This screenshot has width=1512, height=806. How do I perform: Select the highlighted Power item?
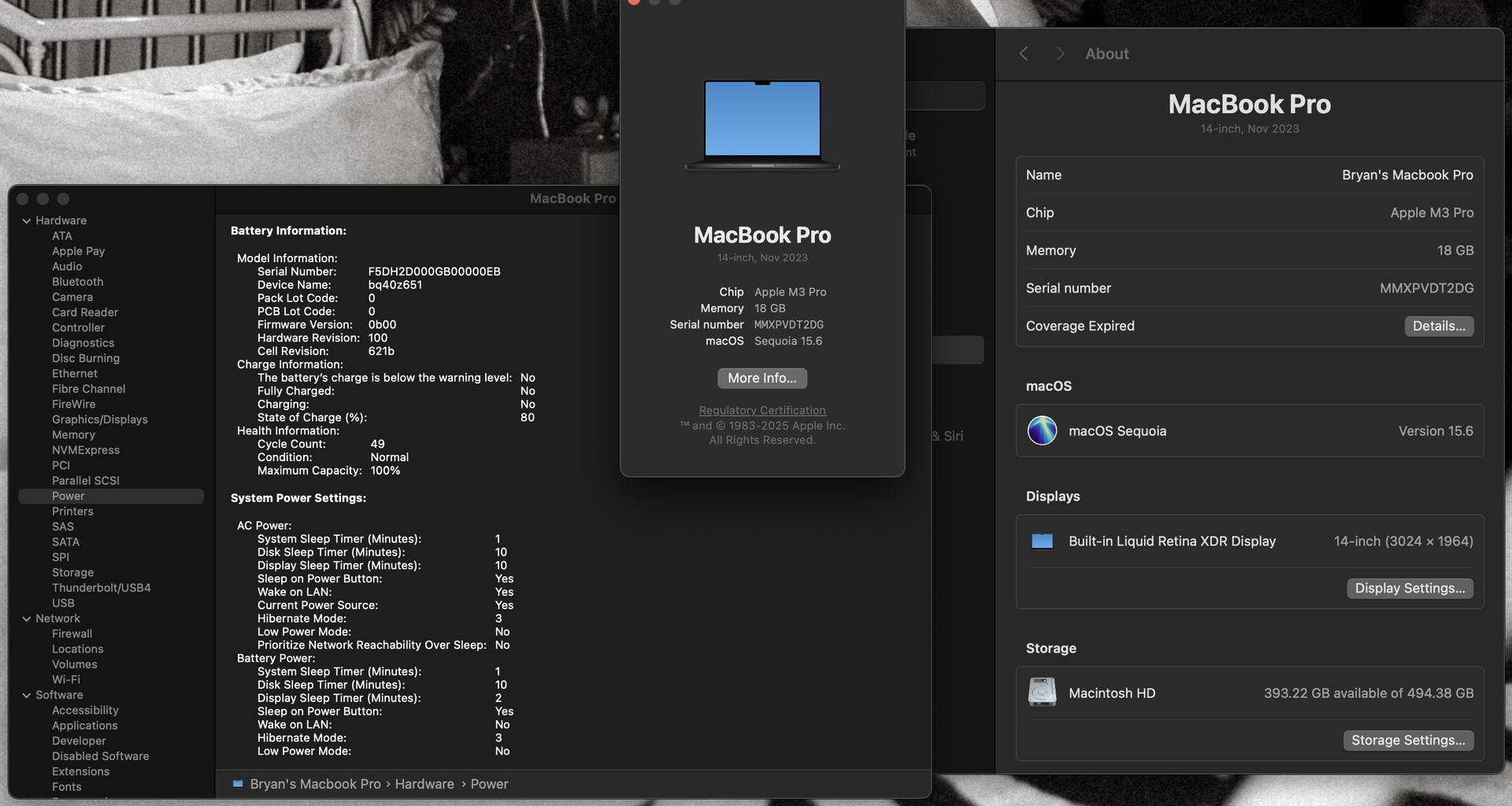[111, 497]
